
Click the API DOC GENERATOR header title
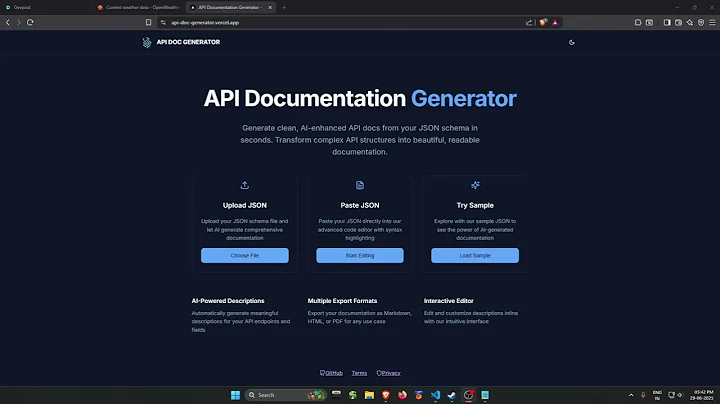coord(188,42)
